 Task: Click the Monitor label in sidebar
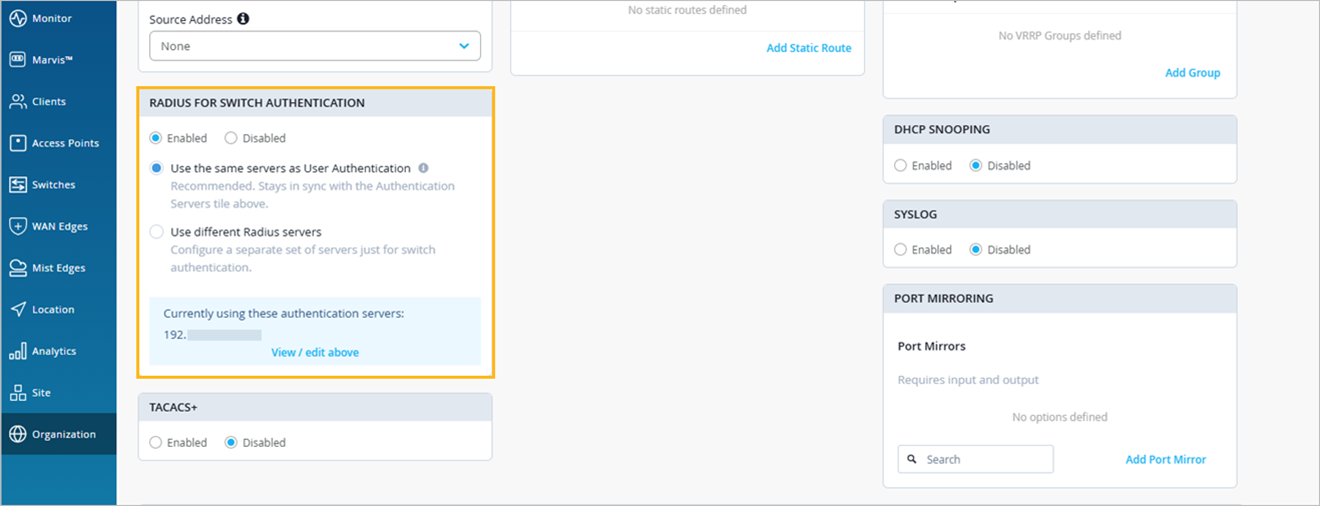[x=52, y=19]
